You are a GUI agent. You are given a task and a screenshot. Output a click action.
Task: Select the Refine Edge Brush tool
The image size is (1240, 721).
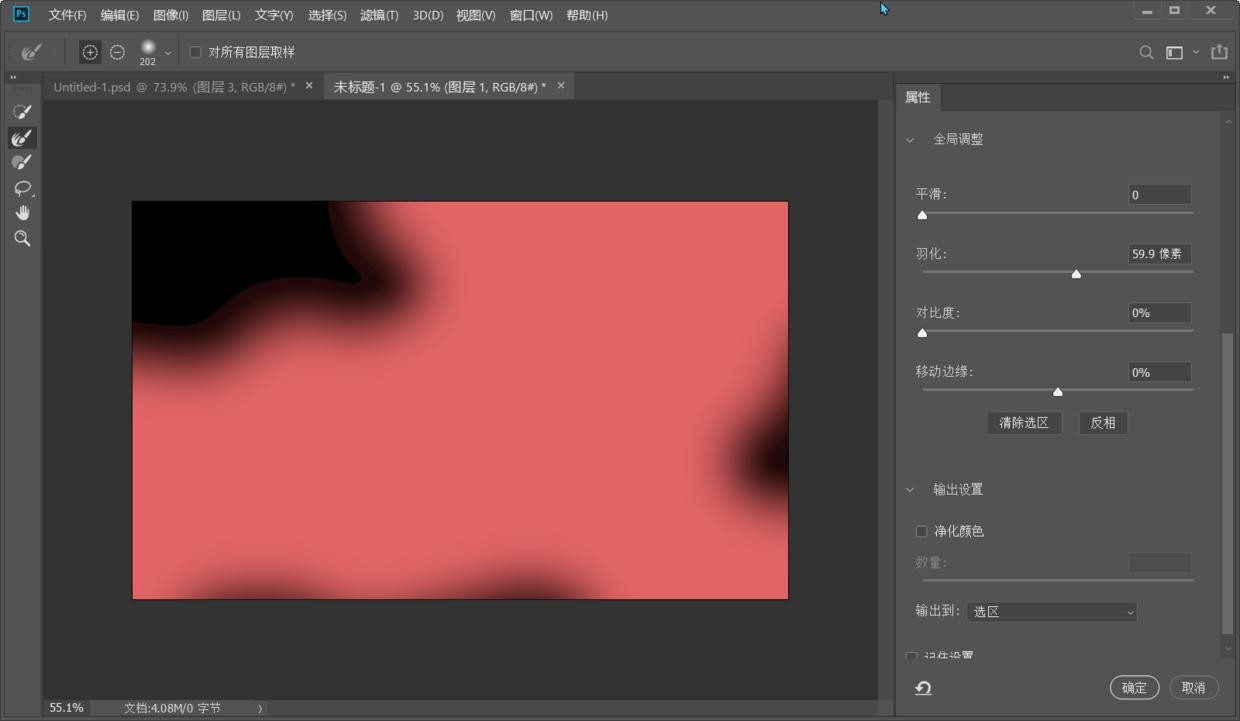pos(22,137)
